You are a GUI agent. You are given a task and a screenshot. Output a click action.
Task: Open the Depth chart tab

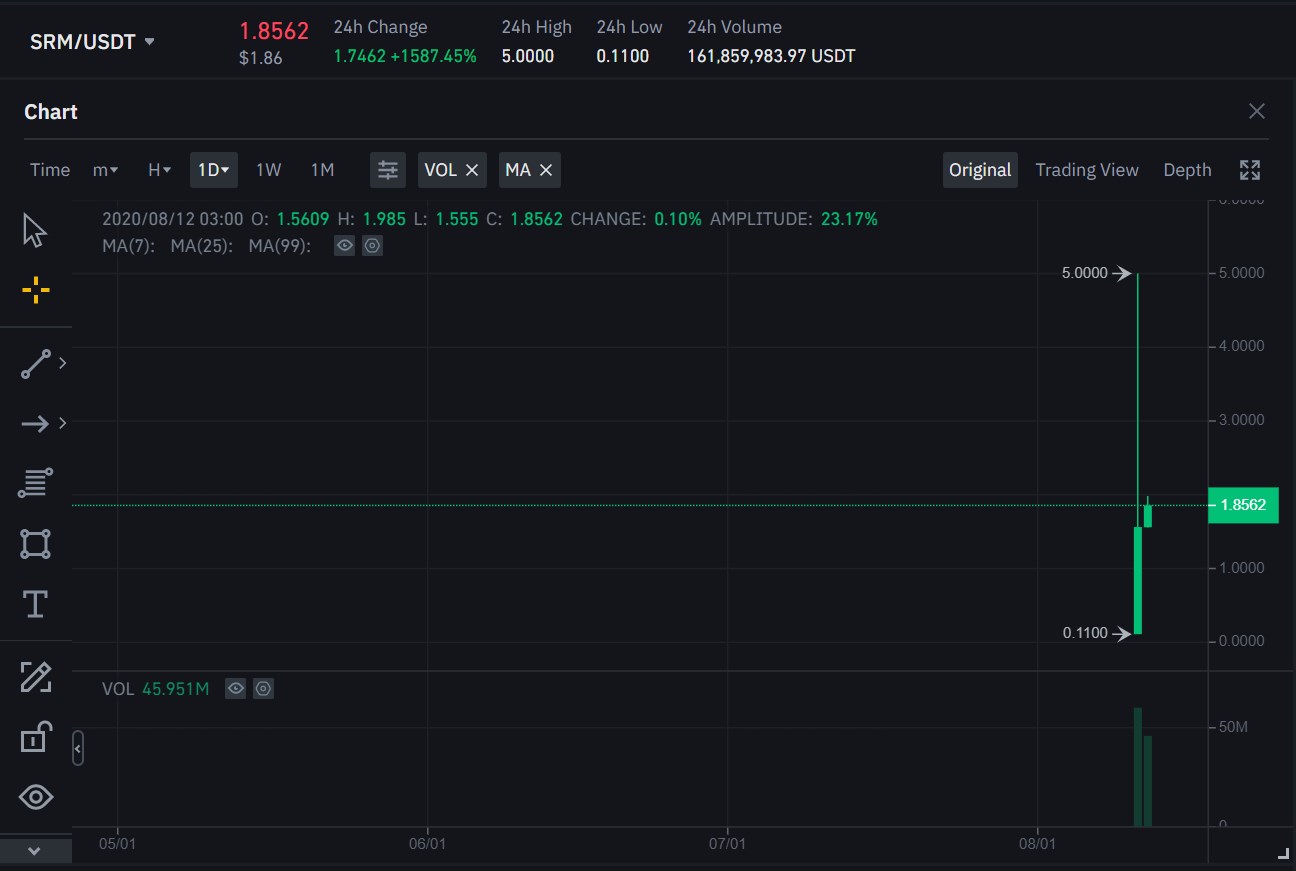tap(1187, 170)
